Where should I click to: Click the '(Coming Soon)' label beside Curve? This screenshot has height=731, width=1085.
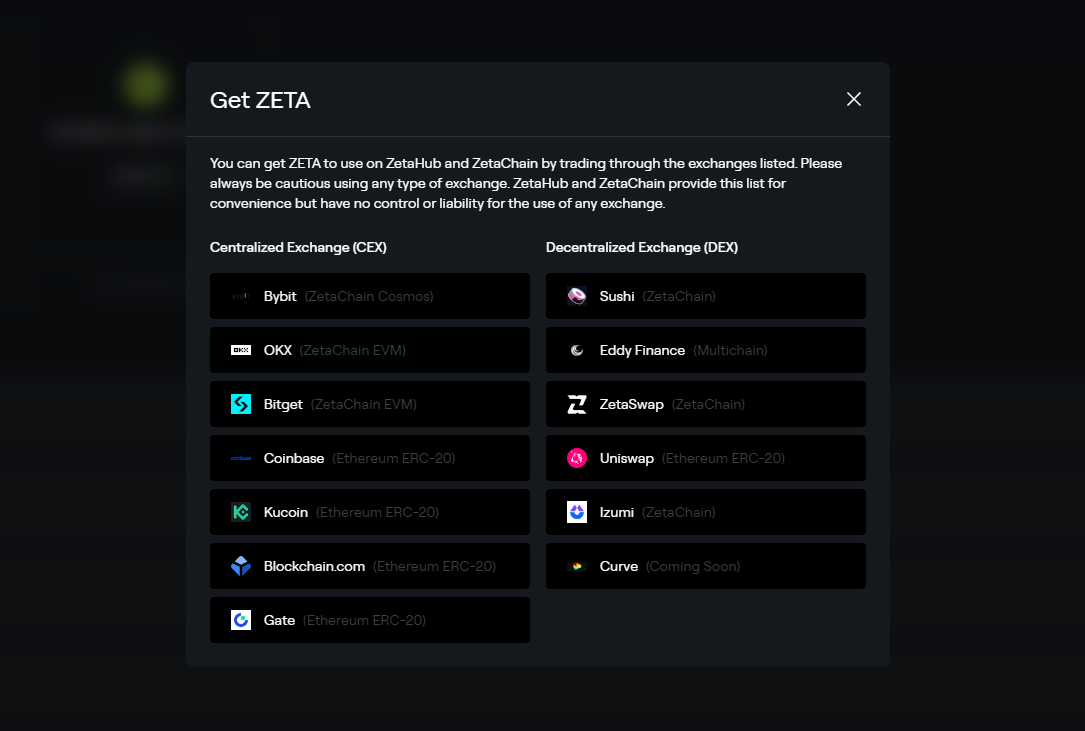pyautogui.click(x=693, y=566)
